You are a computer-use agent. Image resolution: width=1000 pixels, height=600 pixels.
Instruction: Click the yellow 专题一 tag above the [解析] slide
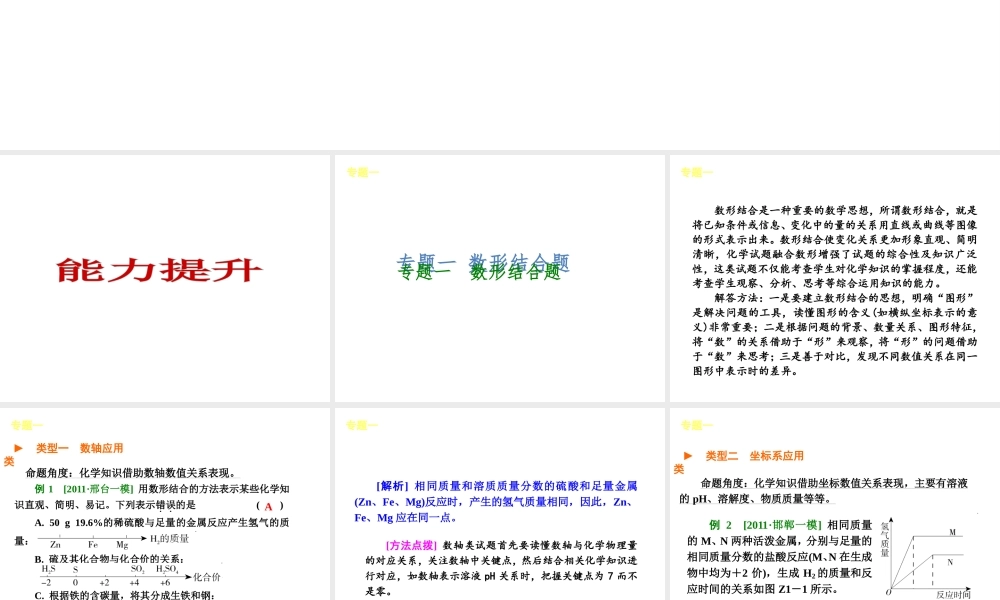[x=362, y=425]
